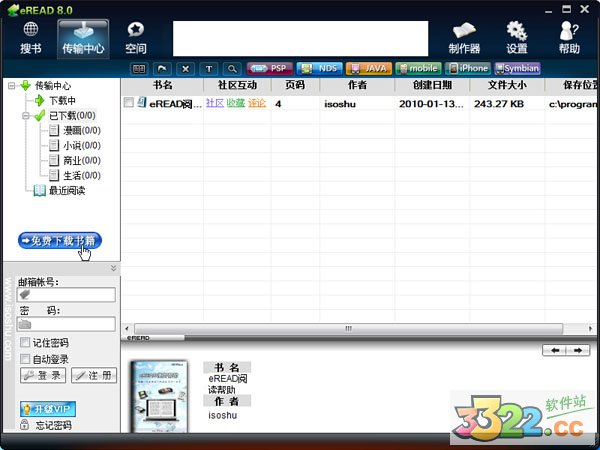Click the 243.27 KB file size cell
The width and height of the screenshot is (600, 450).
tap(499, 104)
